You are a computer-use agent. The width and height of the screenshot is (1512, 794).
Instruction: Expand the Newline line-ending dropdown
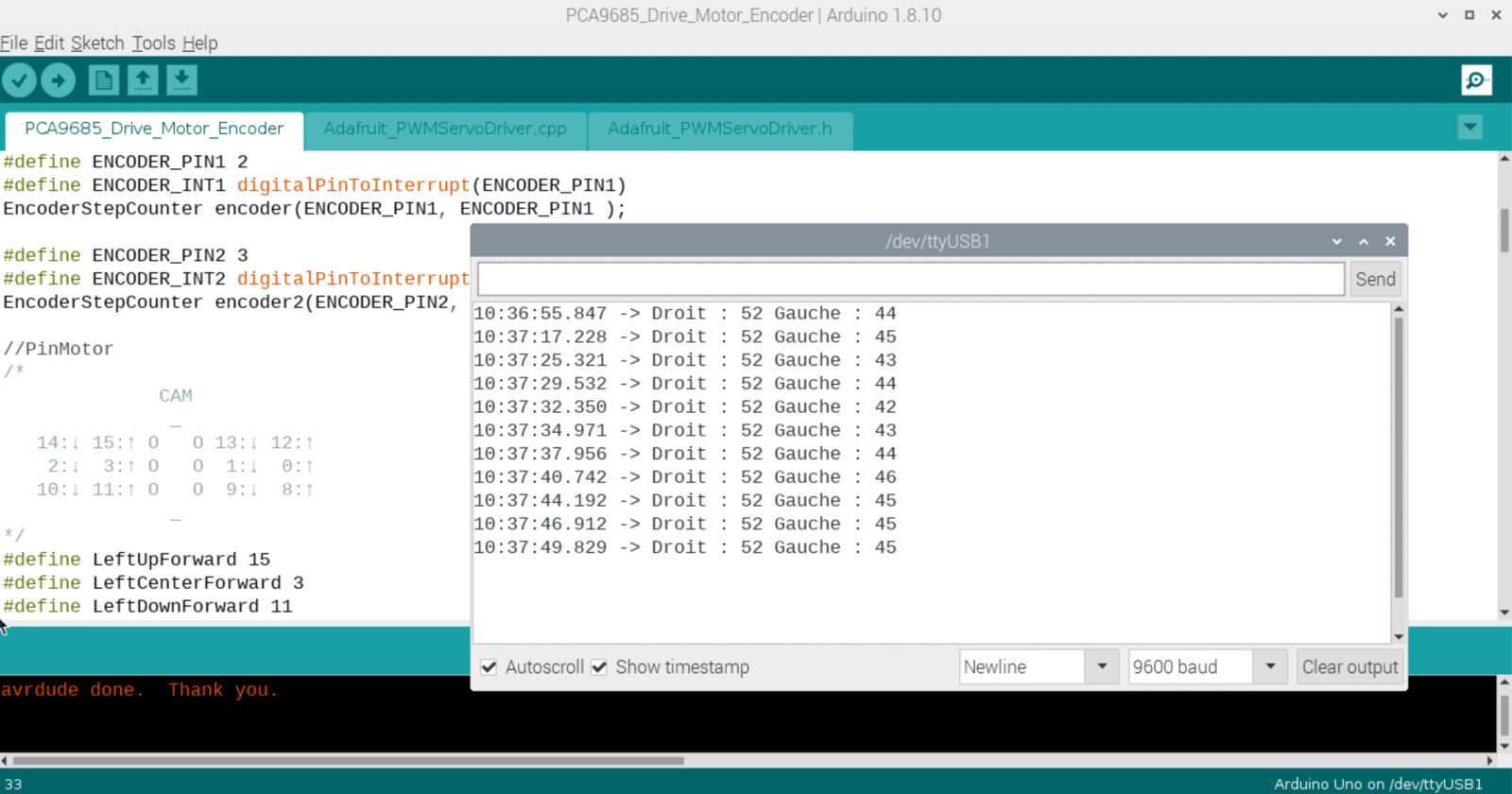click(x=1101, y=667)
